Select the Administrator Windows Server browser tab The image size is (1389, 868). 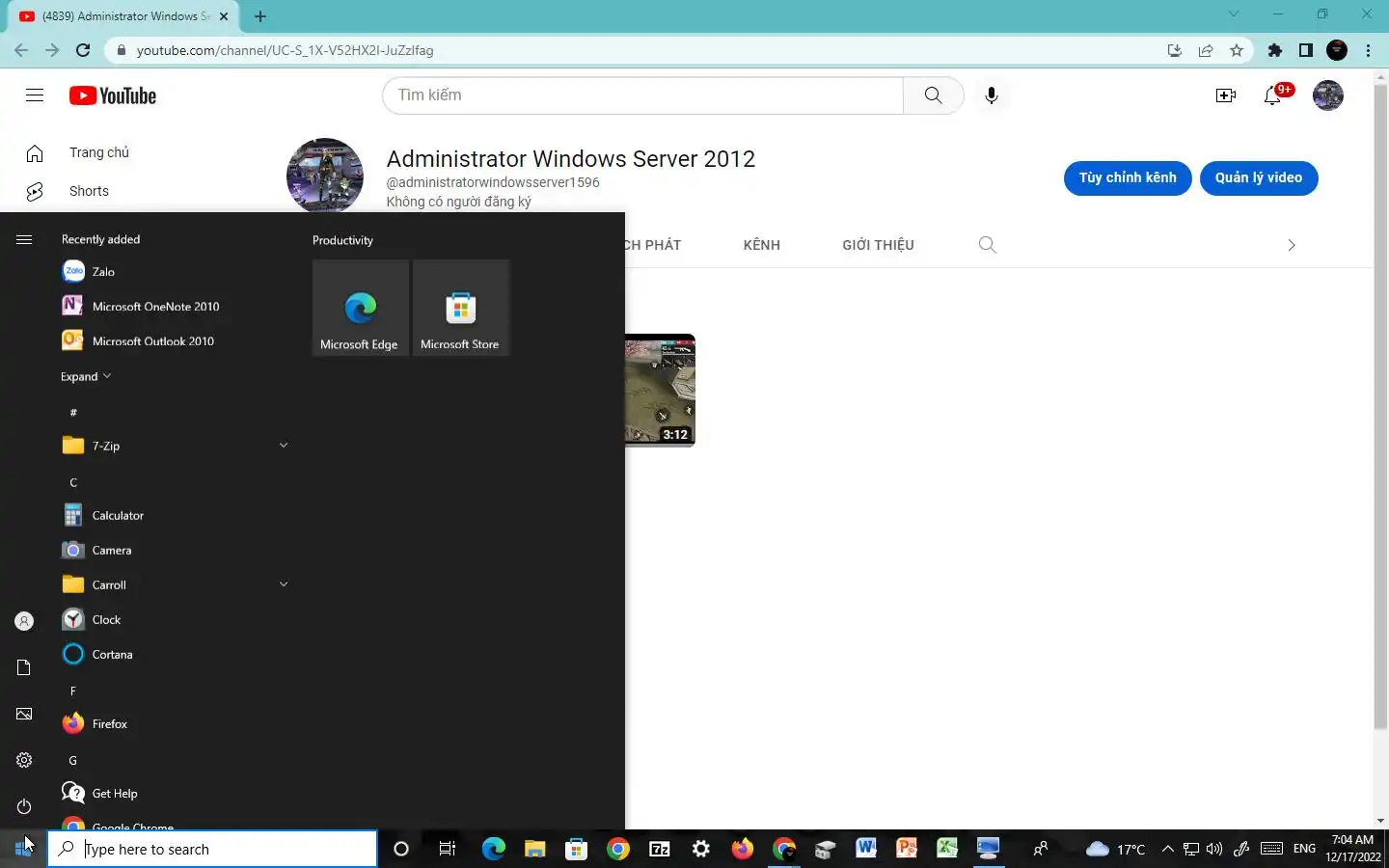coord(125,15)
